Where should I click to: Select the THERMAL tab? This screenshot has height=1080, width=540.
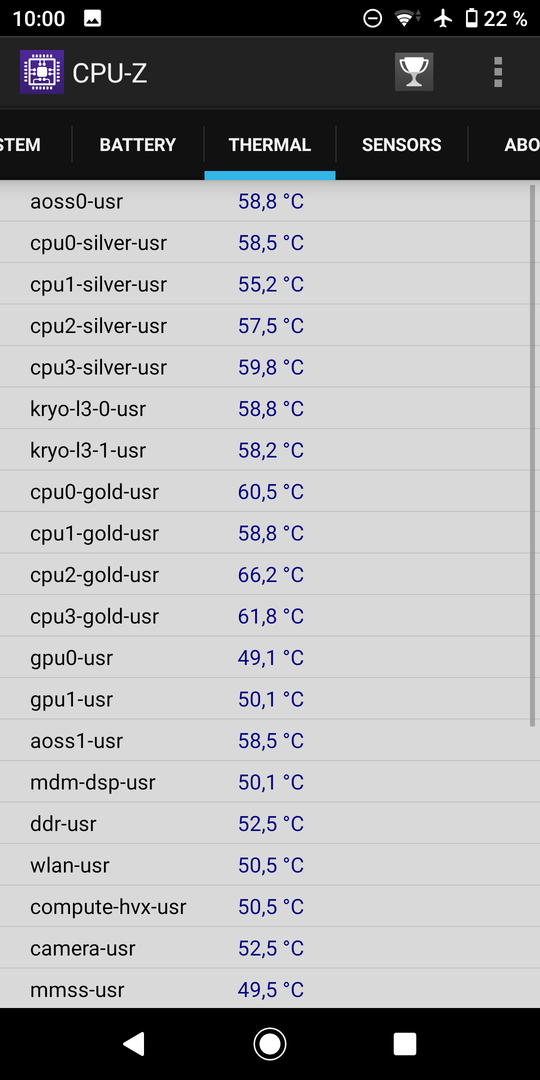[270, 145]
